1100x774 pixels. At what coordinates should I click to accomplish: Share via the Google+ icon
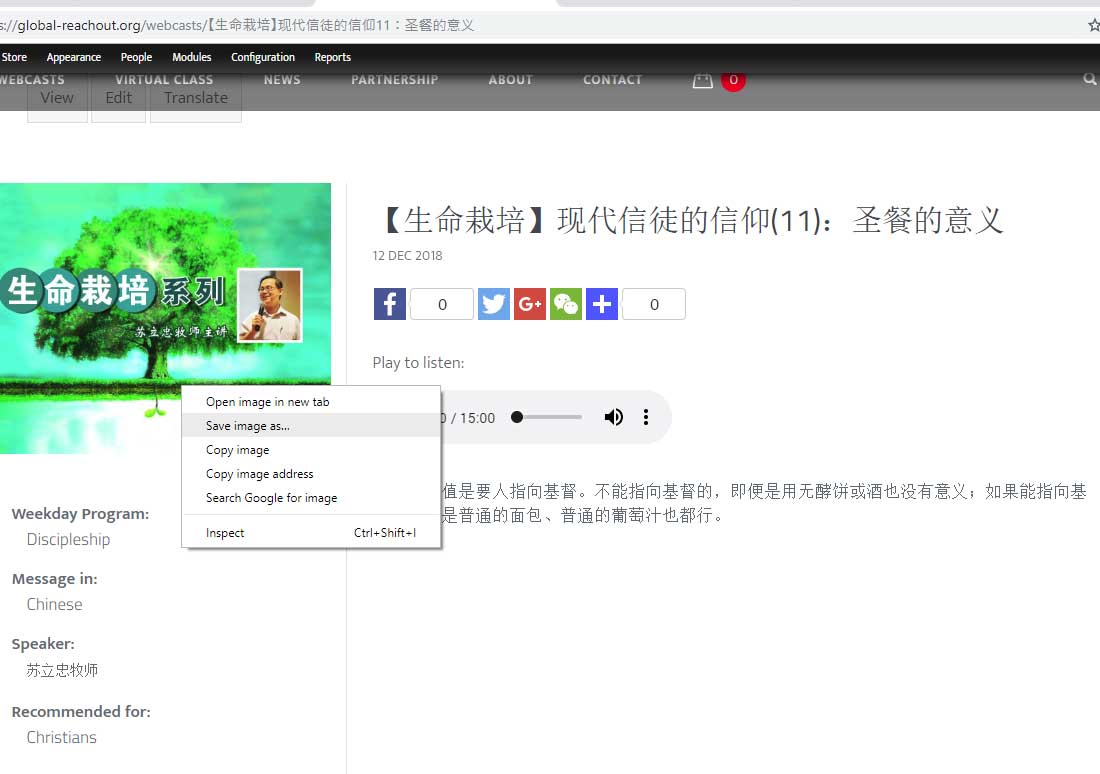tap(530, 304)
